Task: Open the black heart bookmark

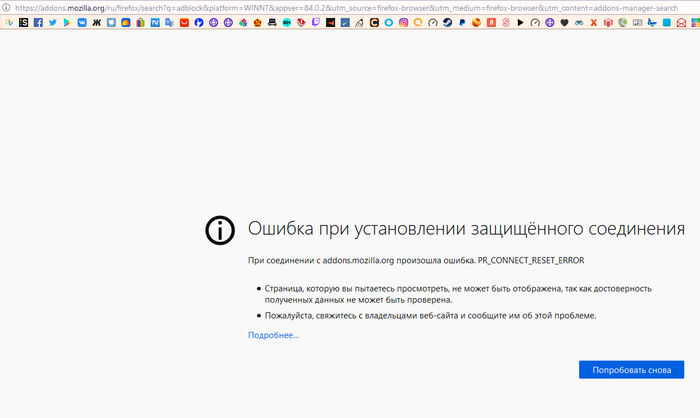Action: tap(564, 22)
